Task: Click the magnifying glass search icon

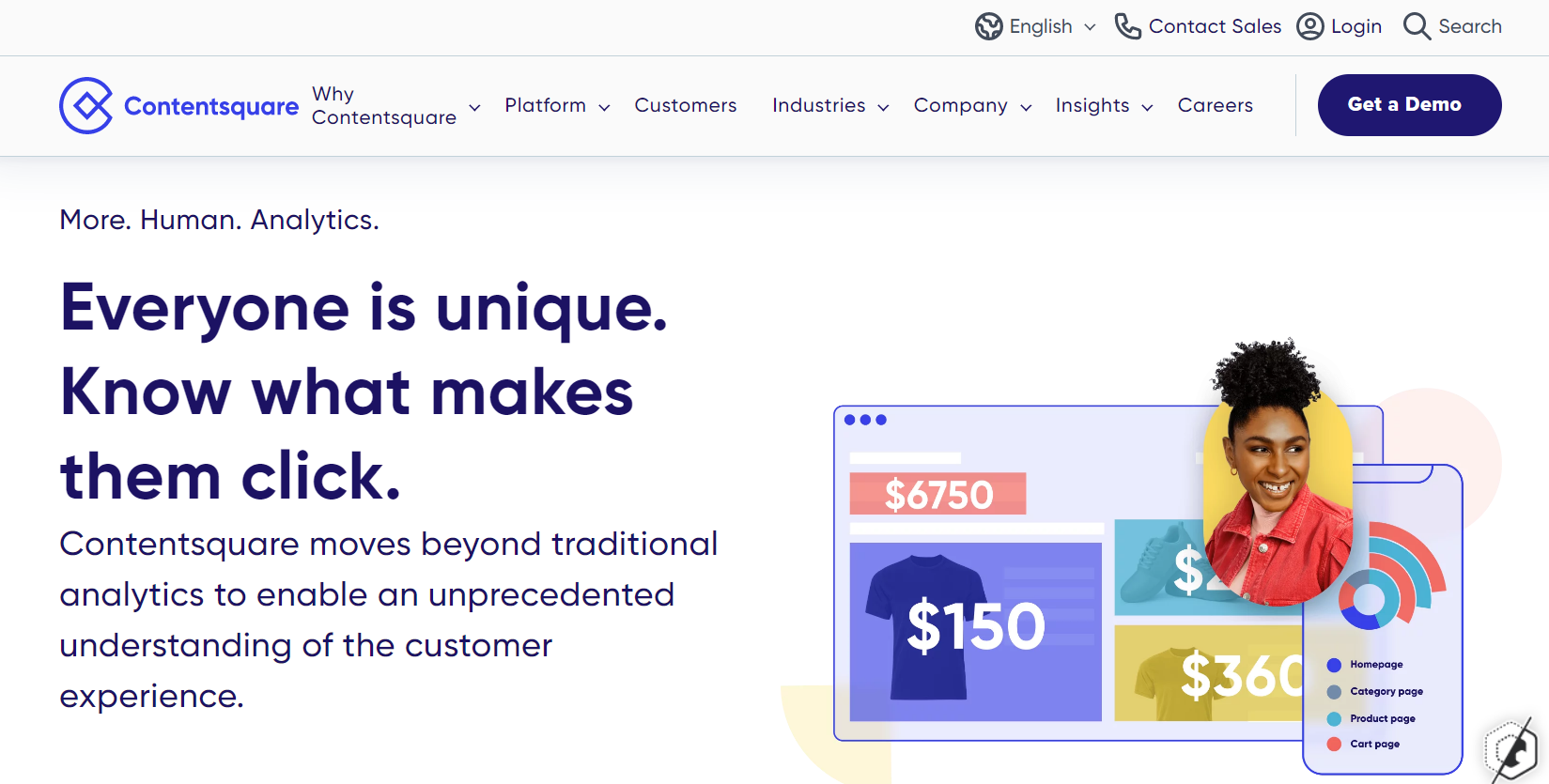Action: point(1417,26)
